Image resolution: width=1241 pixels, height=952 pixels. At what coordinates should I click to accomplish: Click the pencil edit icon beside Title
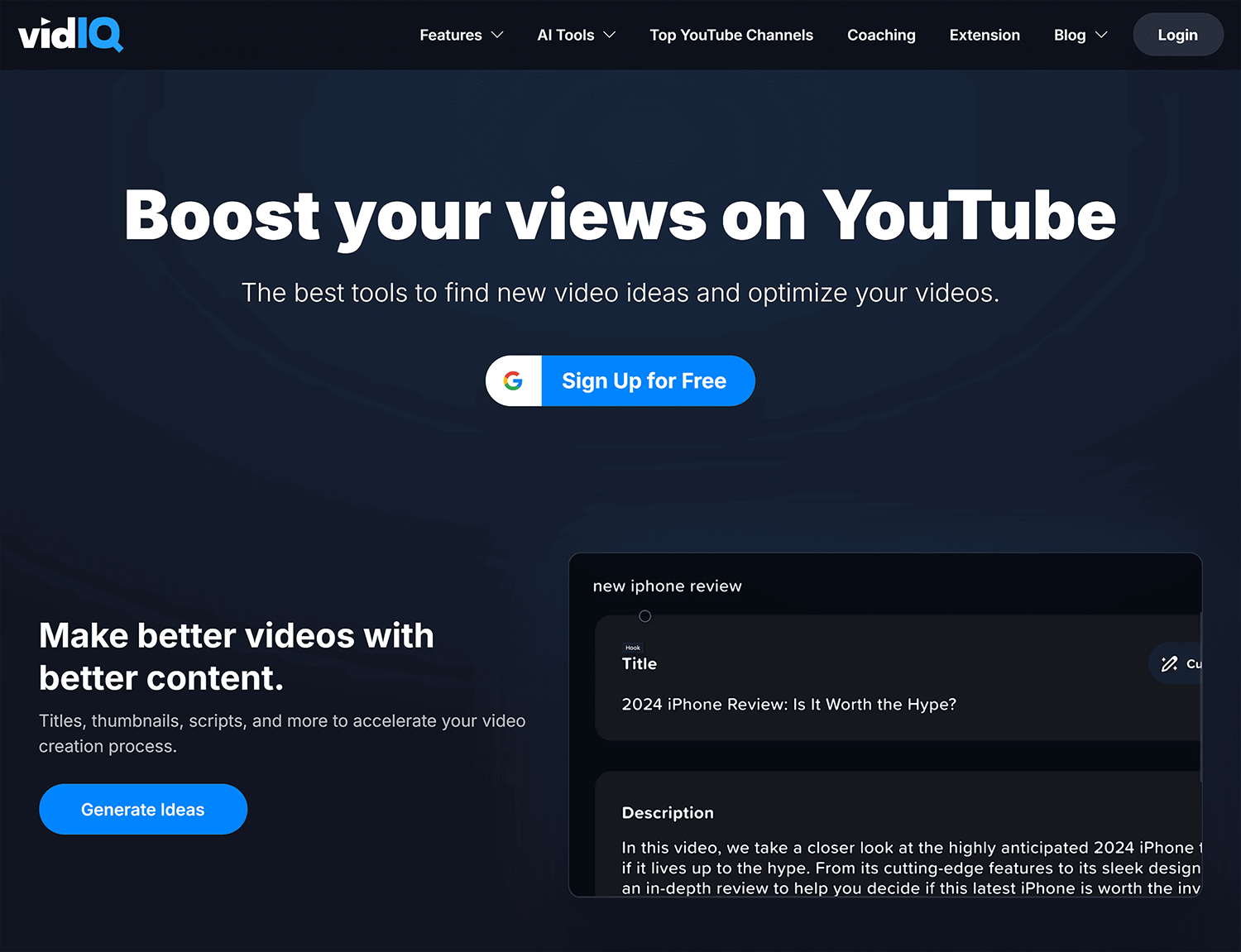[1169, 663]
